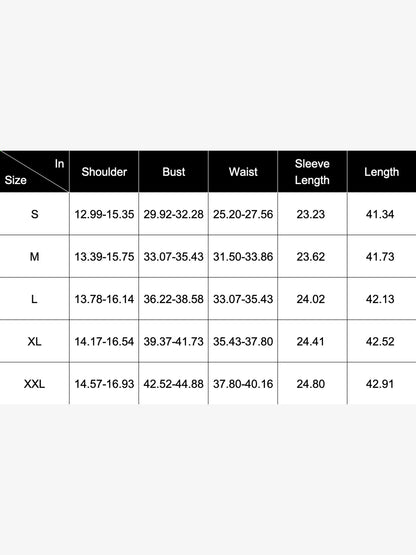Click sleeve length value 24.41
Viewport: 416px width, 555px height.
[310, 342]
